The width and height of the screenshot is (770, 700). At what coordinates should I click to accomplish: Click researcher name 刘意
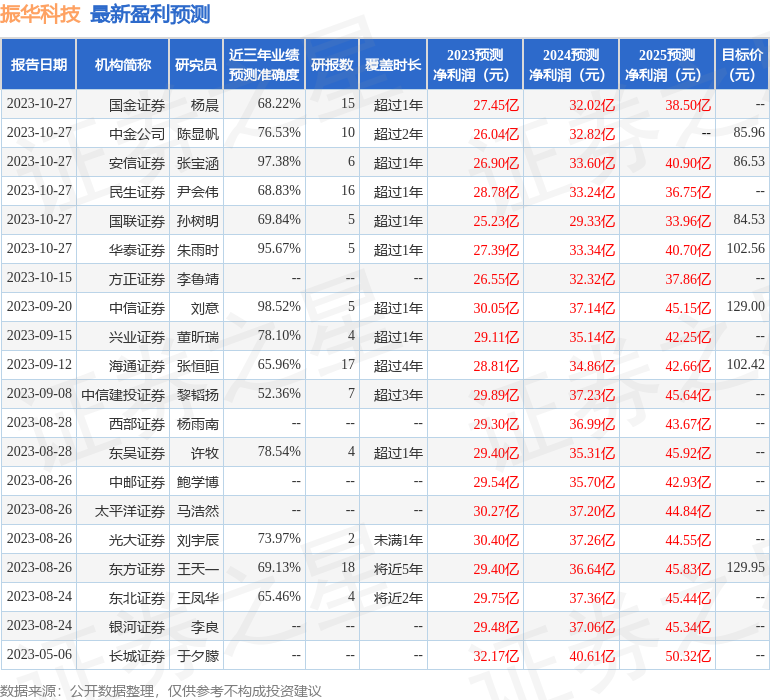coord(205,308)
